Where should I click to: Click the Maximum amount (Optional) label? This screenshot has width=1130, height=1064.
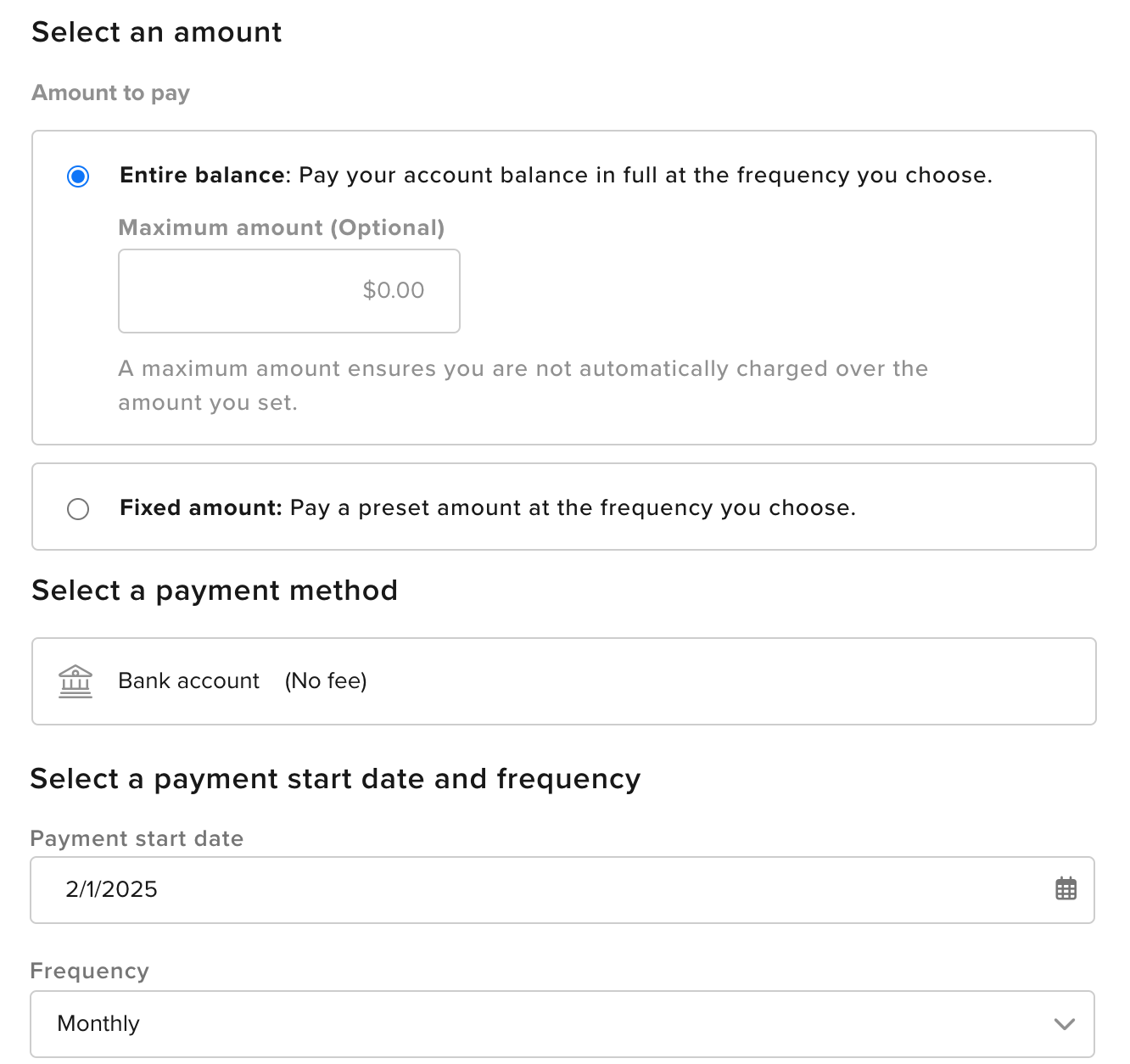click(282, 227)
